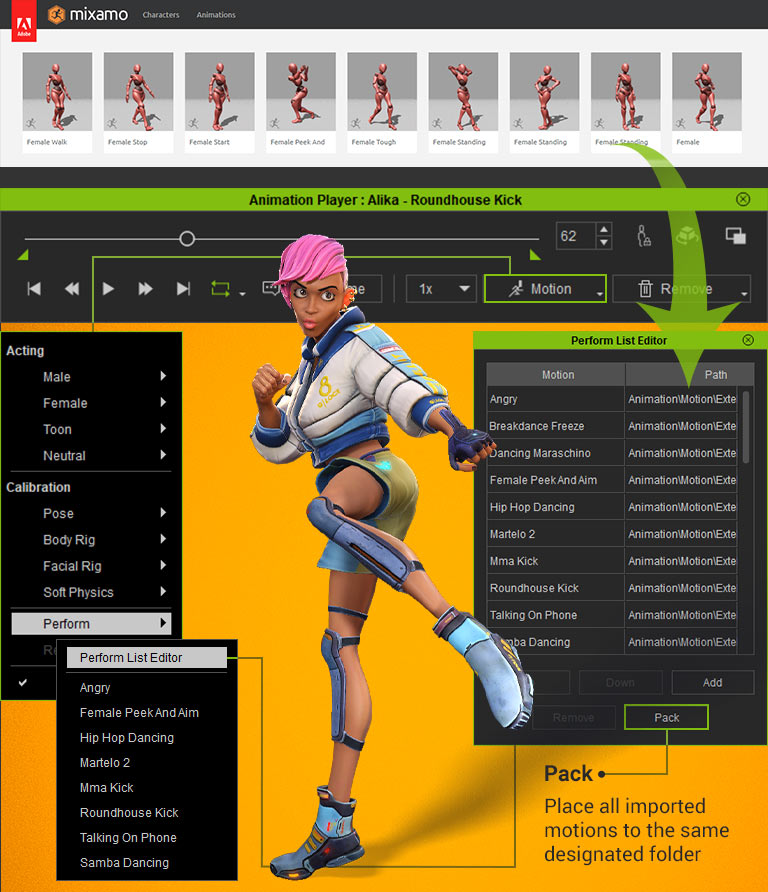
Task: Click the Add button in editor
Action: coord(712,683)
